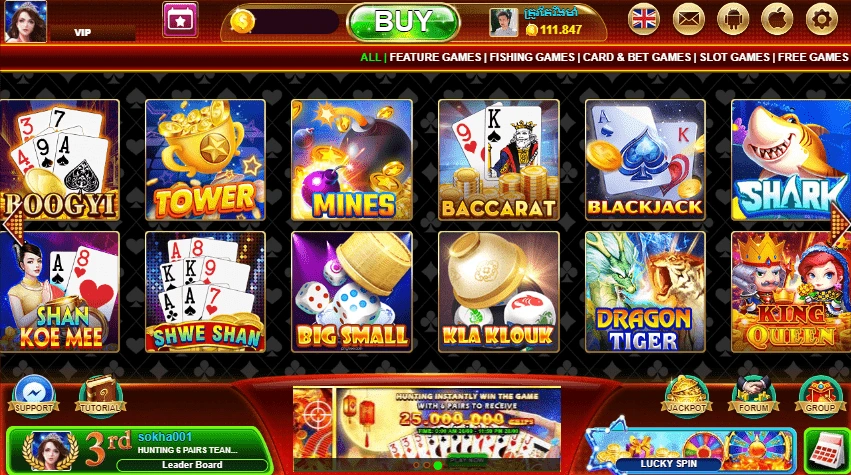Click the Apple download icon
This screenshot has width=851, height=475.
777,20
